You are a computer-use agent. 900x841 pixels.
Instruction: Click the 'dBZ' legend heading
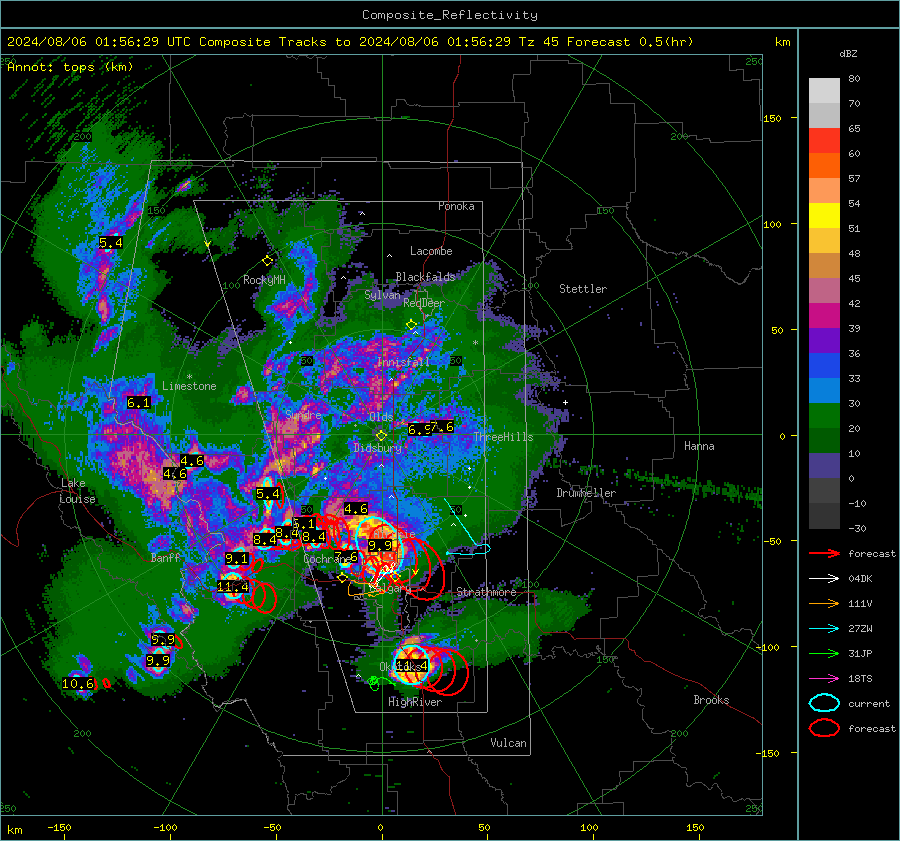pyautogui.click(x=848, y=53)
